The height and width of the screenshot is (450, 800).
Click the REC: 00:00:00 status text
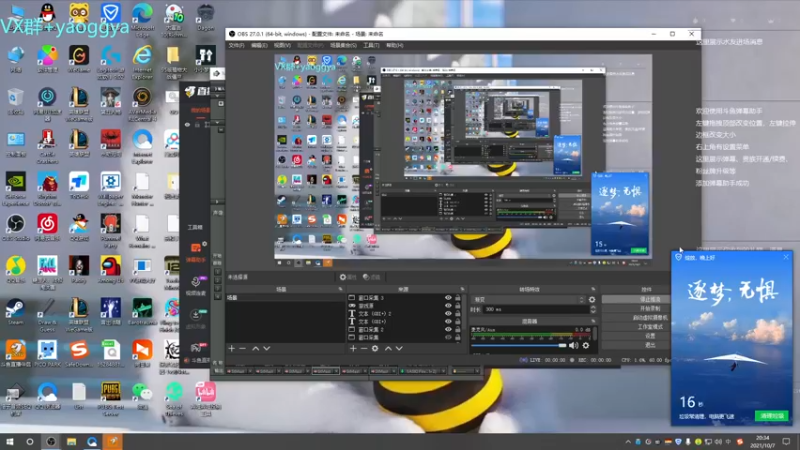(595, 360)
